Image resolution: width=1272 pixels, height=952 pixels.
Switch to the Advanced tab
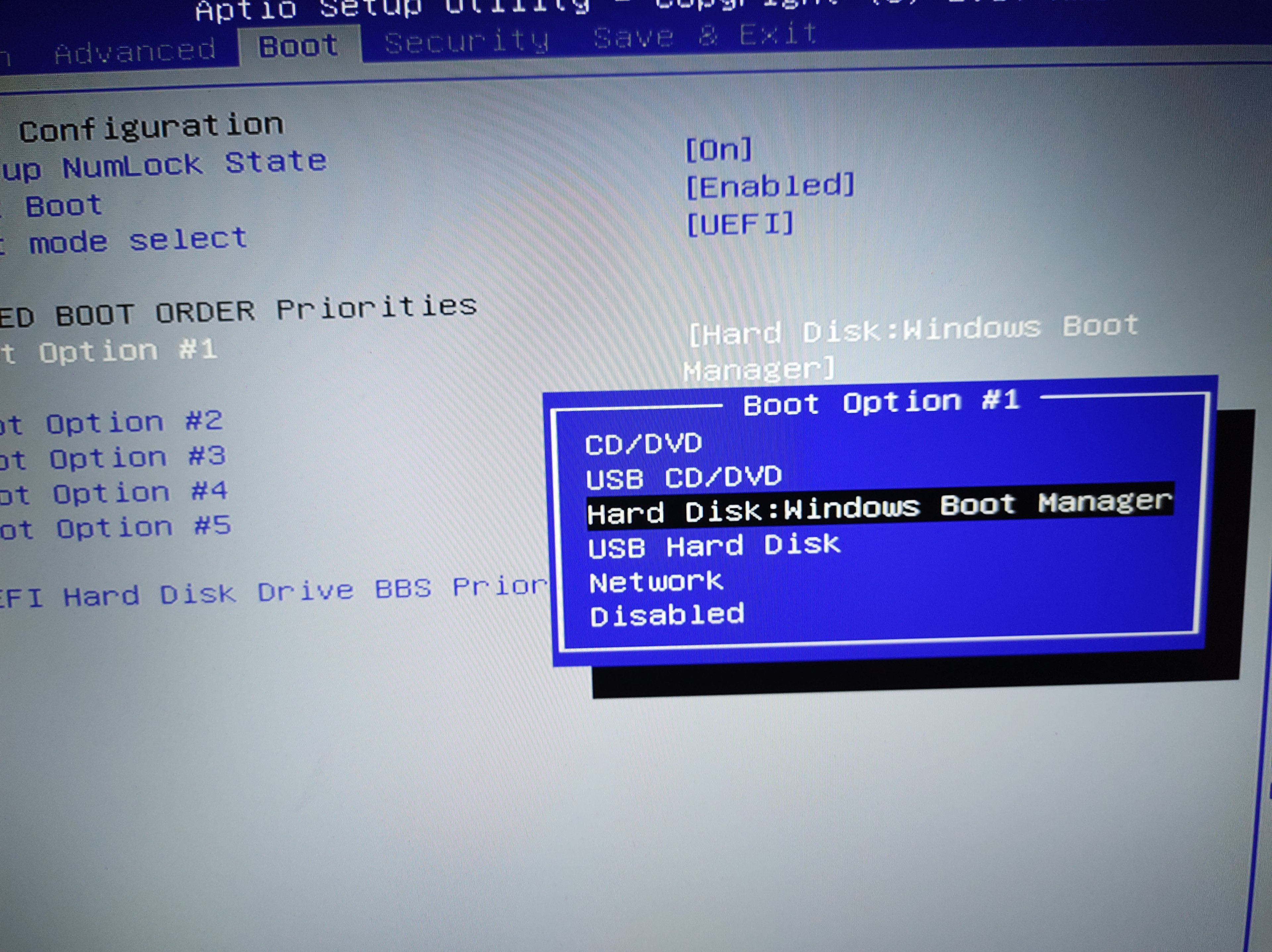(x=134, y=51)
